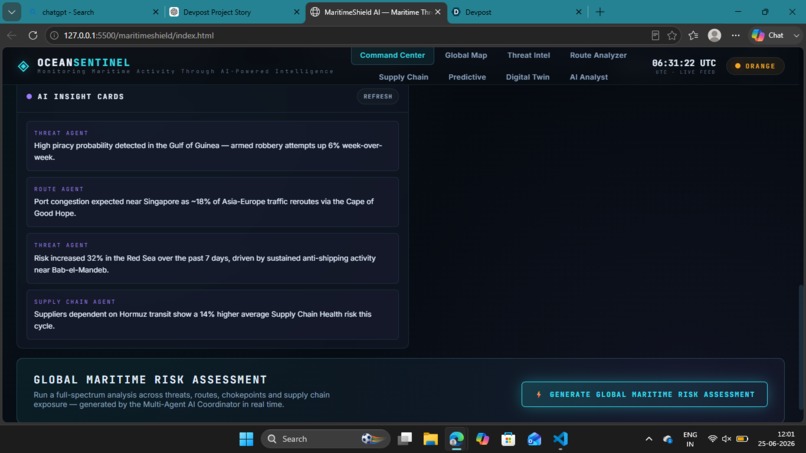Open the Command Center tab
This screenshot has height=453, width=806.
392,56
